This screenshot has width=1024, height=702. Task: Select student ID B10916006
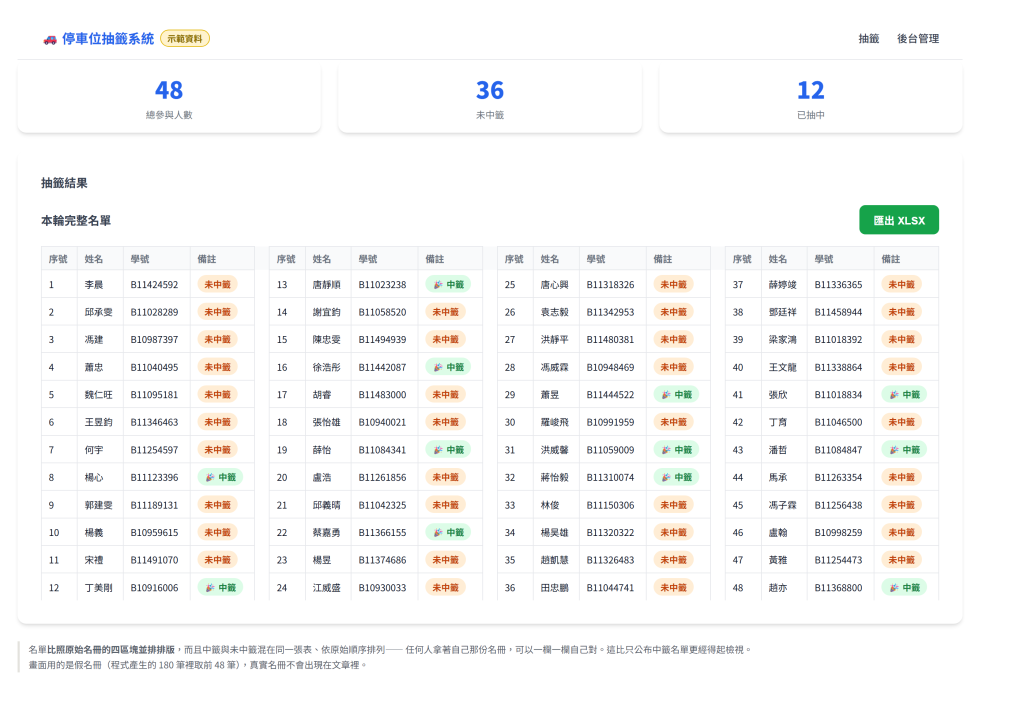[154, 588]
